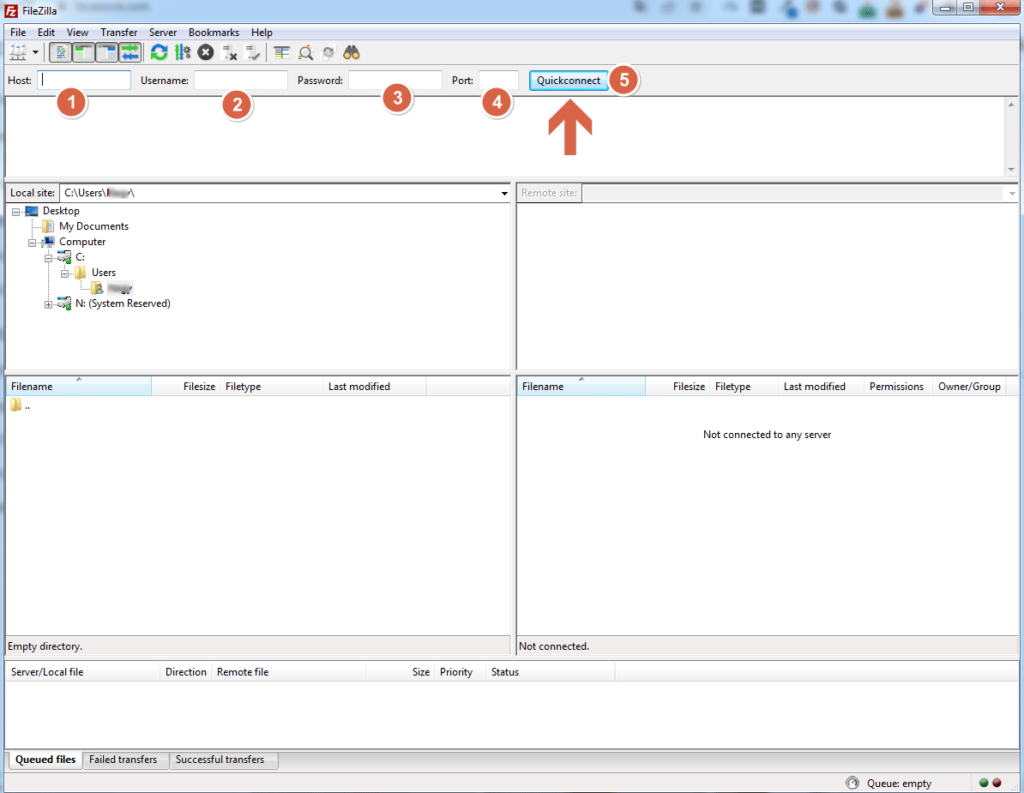Screen dimensions: 1024x793
Task: Cancel the current operation
Action: coord(206,52)
